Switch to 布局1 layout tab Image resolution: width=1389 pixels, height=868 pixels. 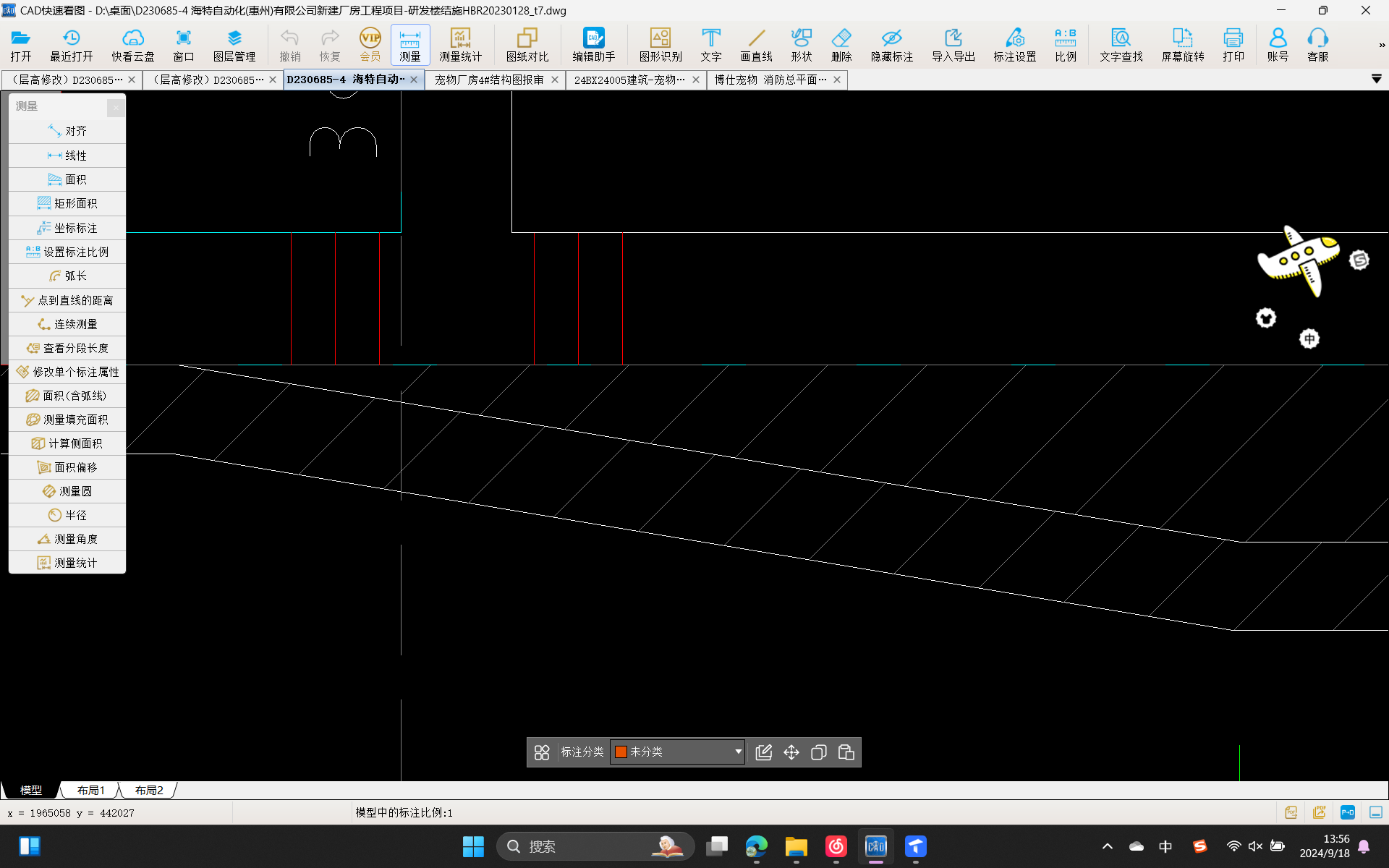[x=90, y=790]
